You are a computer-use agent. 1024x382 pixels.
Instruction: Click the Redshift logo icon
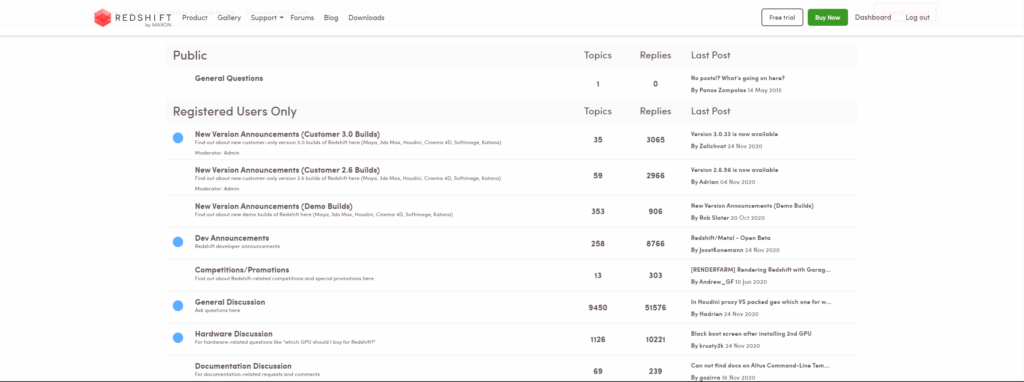103,18
